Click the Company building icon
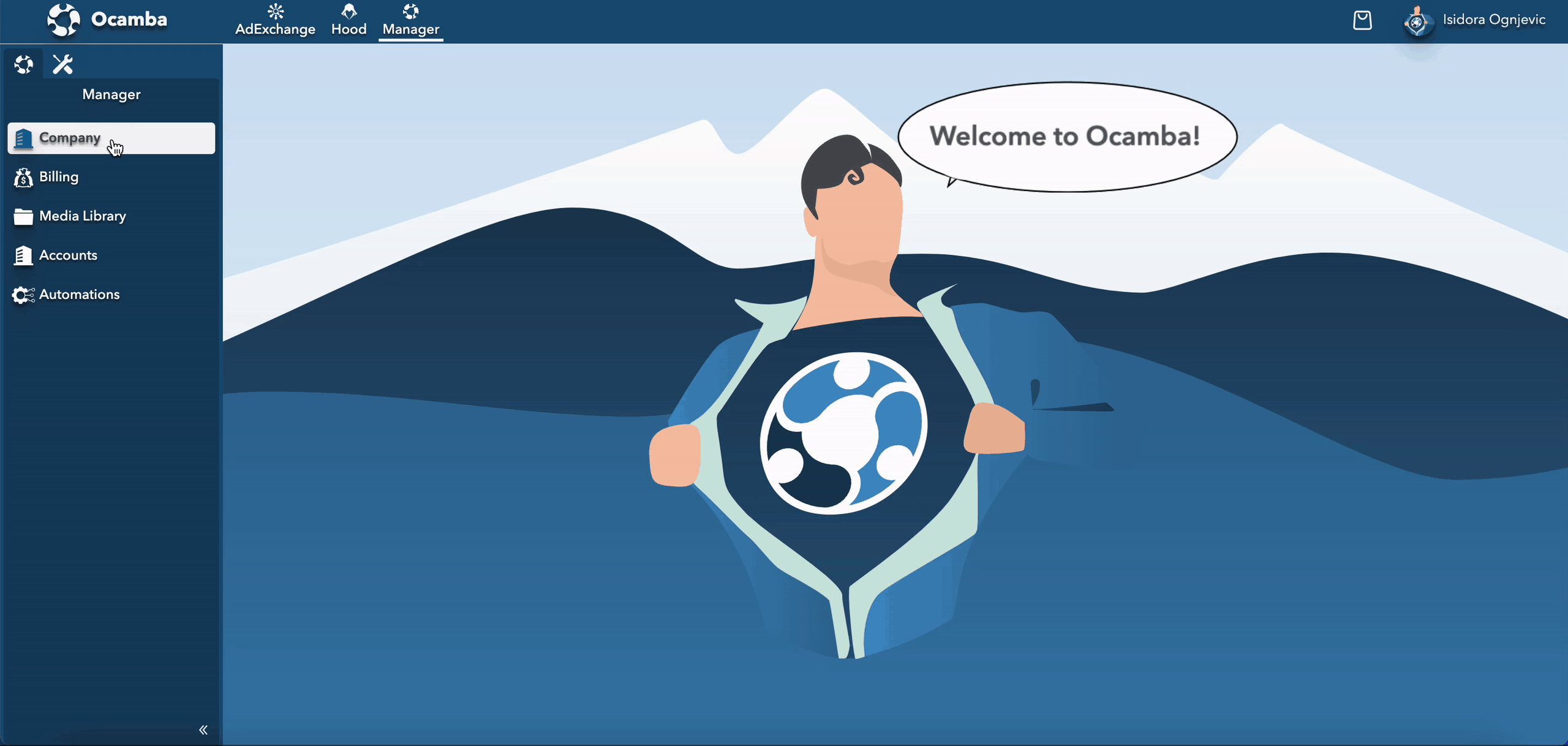 pos(23,138)
